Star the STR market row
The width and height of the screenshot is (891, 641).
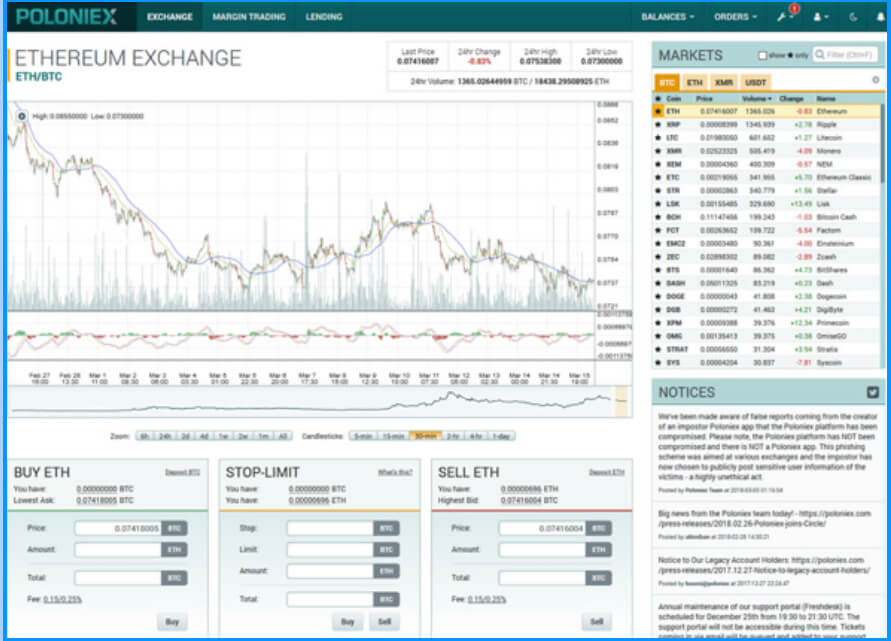[x=658, y=190]
